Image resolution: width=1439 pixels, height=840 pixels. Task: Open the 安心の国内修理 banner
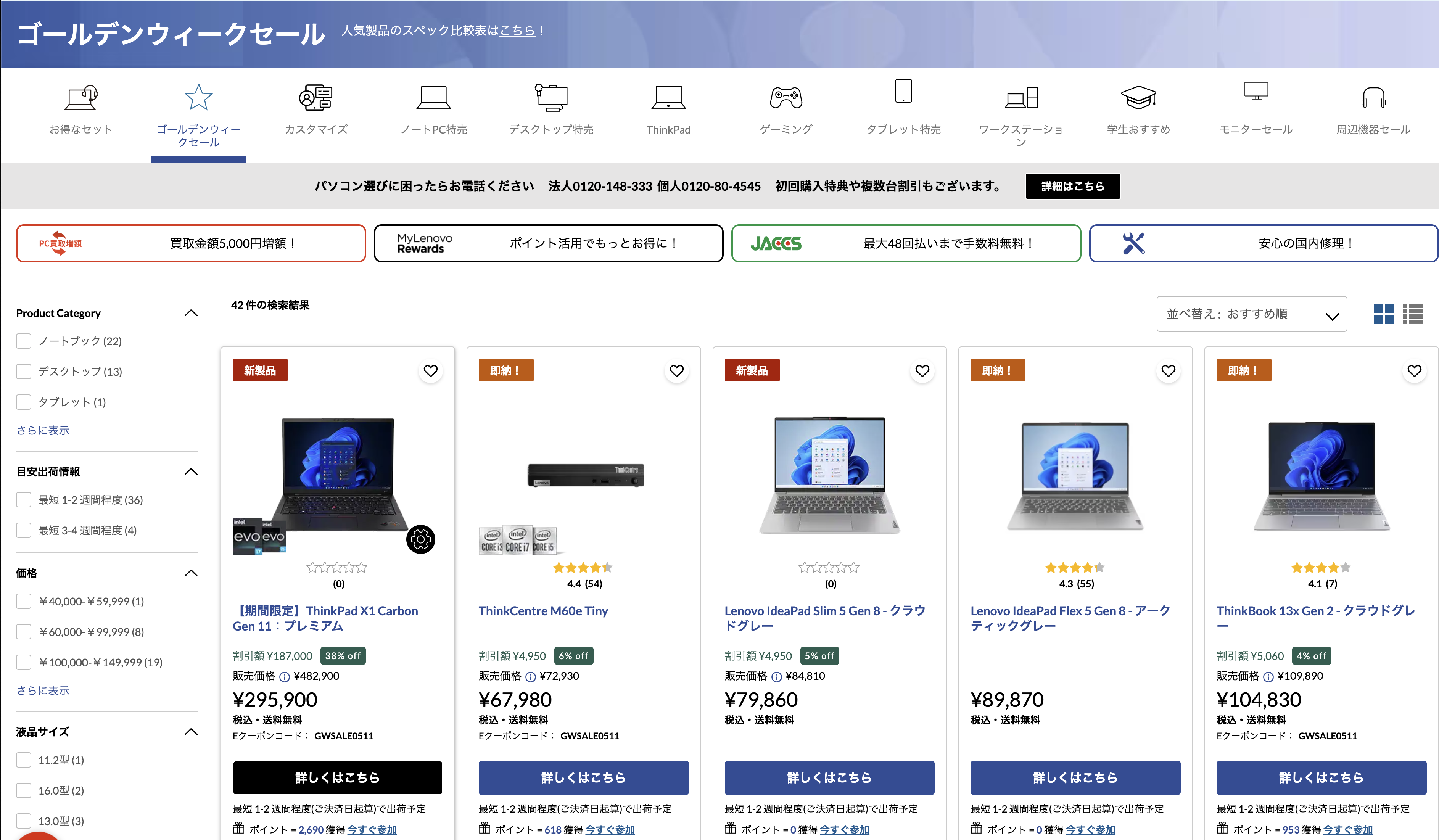[x=1264, y=243]
